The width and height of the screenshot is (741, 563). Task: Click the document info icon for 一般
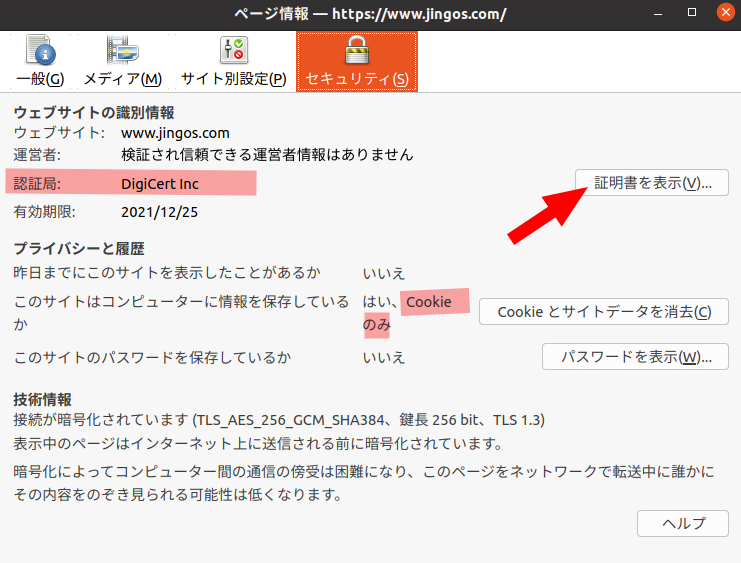tap(41, 50)
